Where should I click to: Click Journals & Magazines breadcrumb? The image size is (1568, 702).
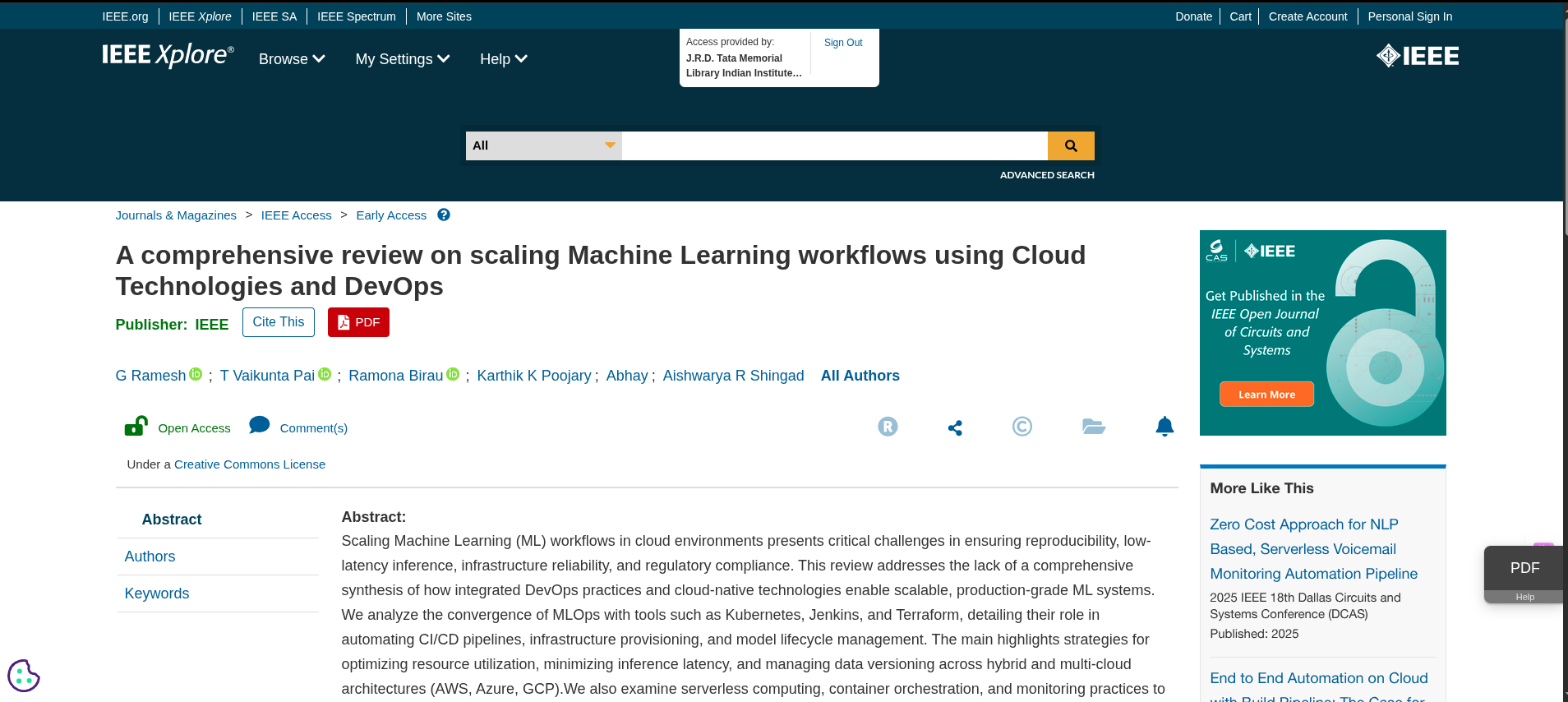pyautogui.click(x=176, y=215)
